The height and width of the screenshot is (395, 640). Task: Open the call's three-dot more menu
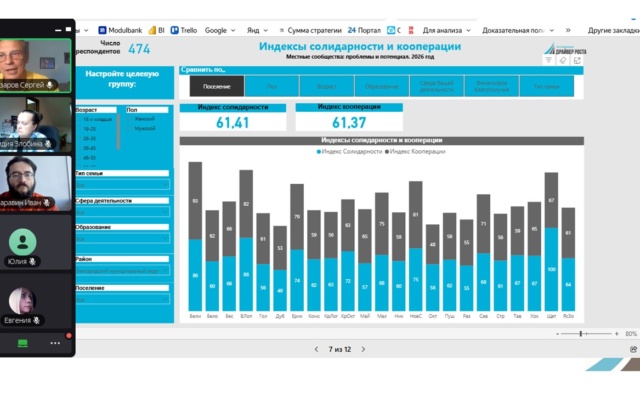point(55,343)
